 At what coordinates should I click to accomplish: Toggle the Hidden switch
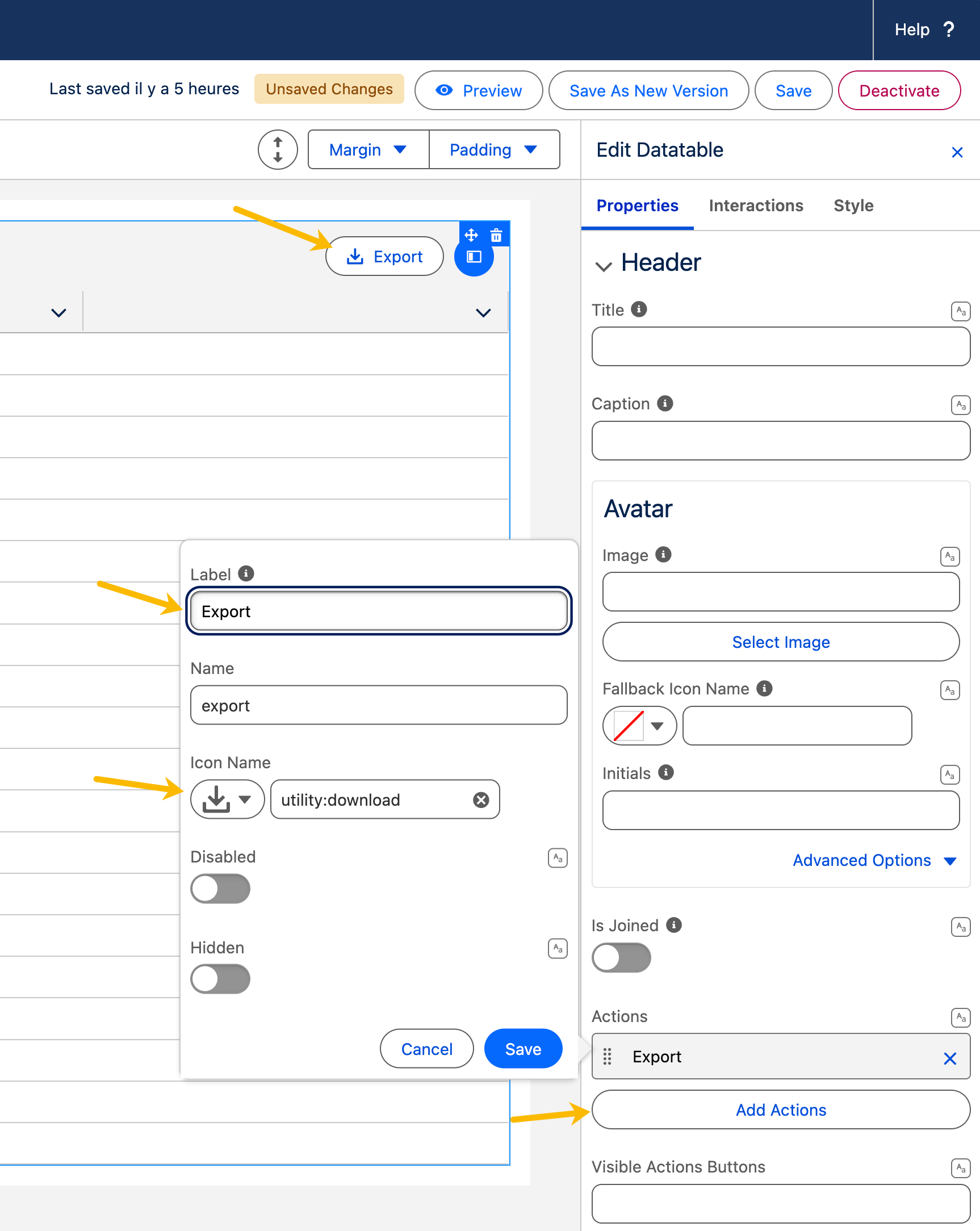pyautogui.click(x=220, y=979)
